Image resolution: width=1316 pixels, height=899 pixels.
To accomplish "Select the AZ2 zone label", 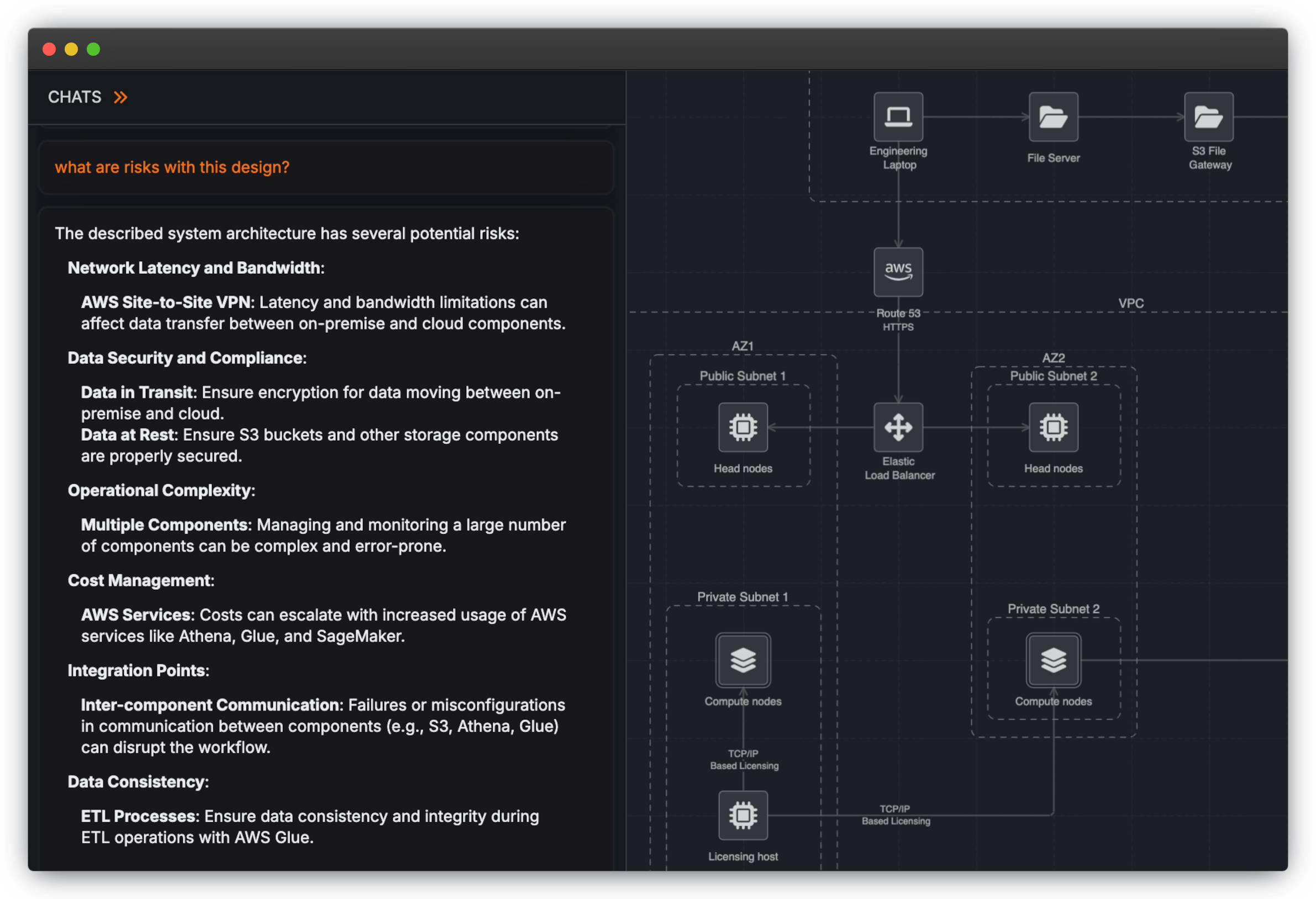I will (1053, 358).
